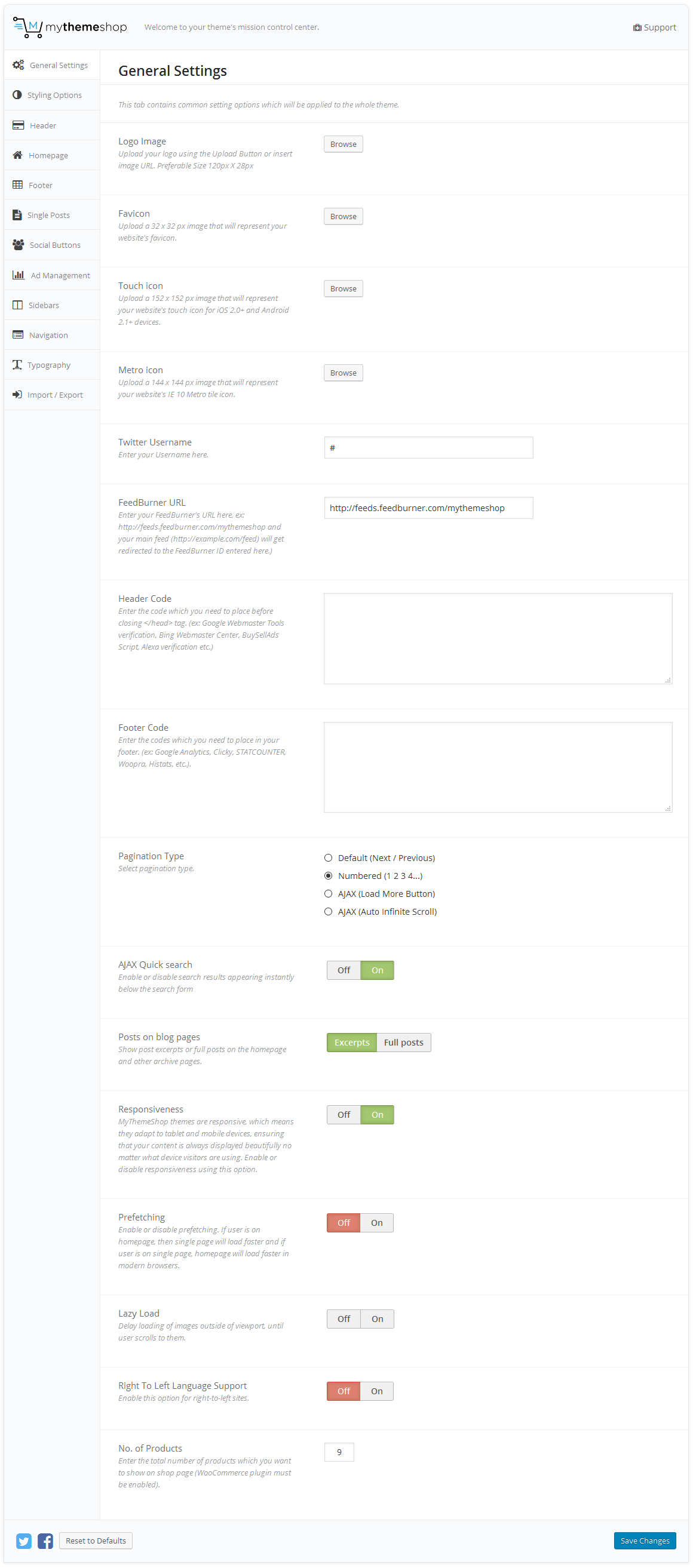Select AJAX (Load More Button) pagination

[328, 893]
